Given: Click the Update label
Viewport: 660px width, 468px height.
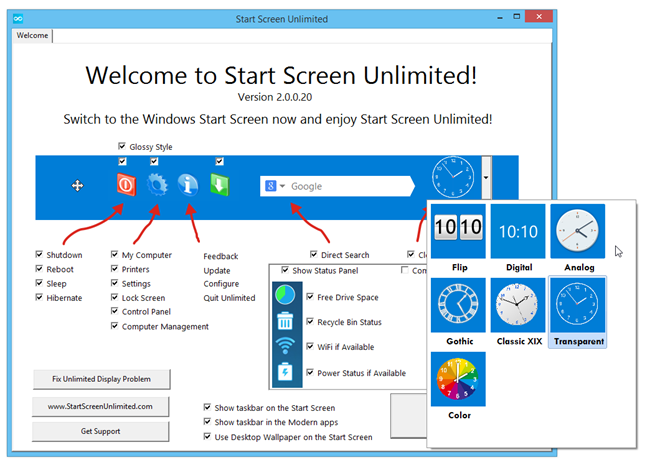Looking at the screenshot, I should pyautogui.click(x=217, y=270).
